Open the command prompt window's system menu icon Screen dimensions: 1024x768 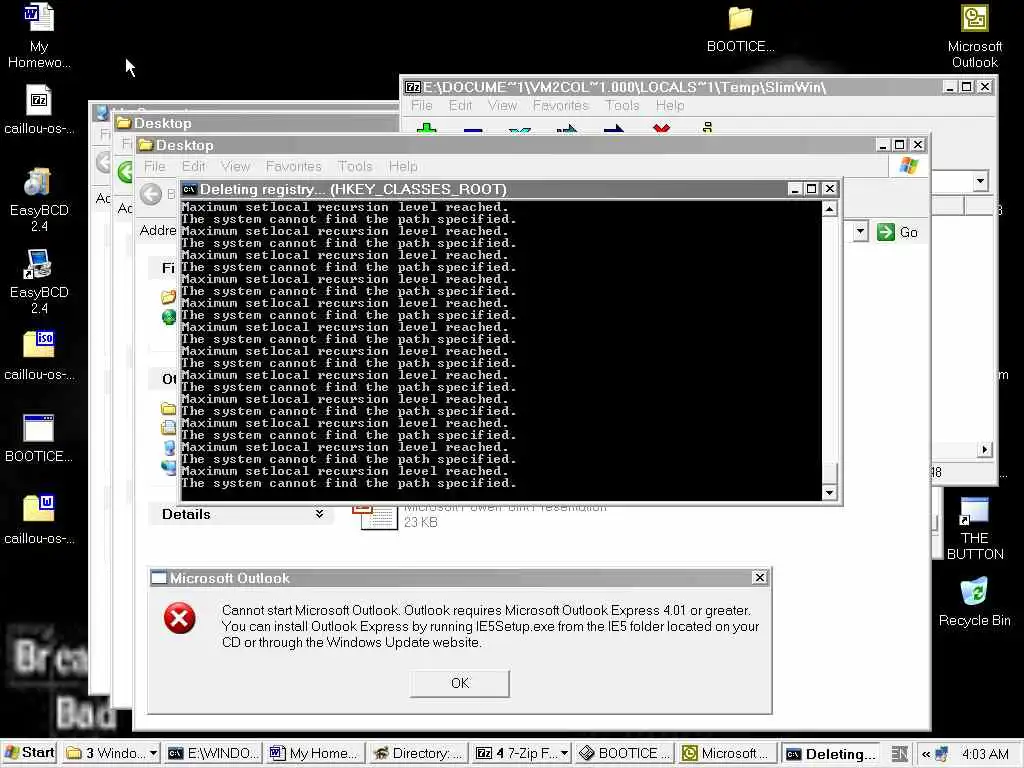[x=189, y=189]
